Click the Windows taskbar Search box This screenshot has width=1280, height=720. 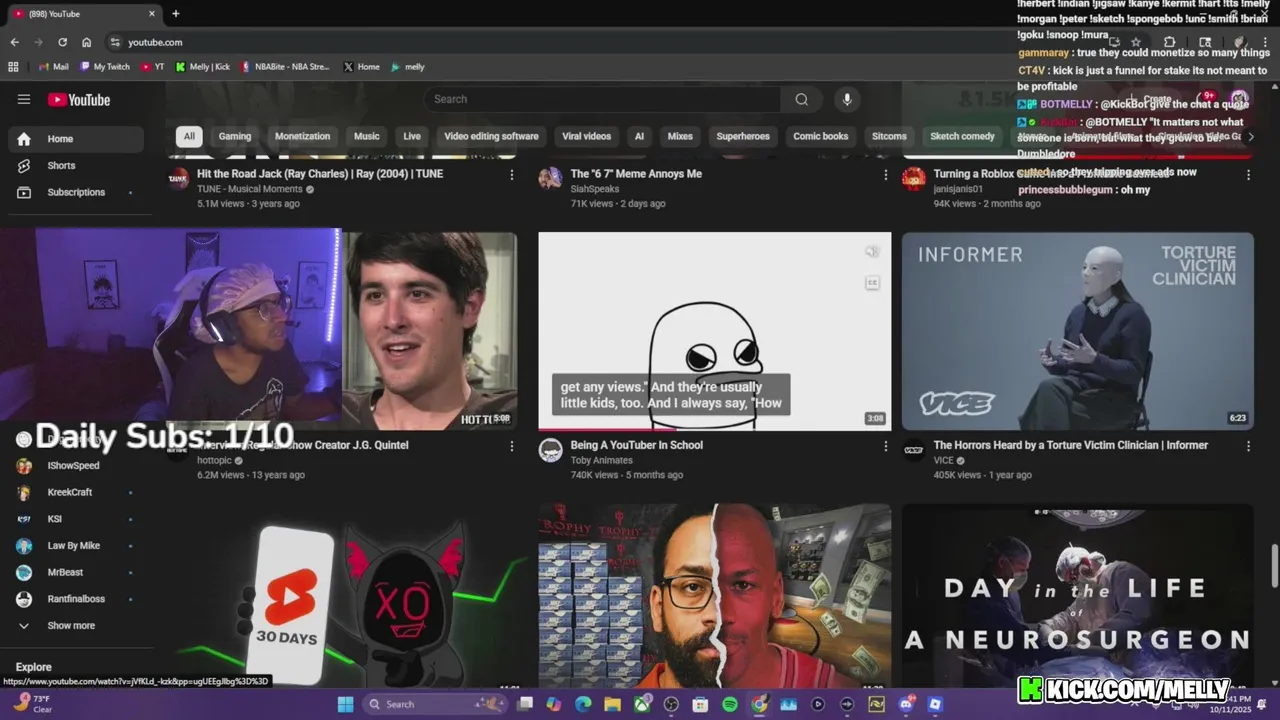pos(435,704)
